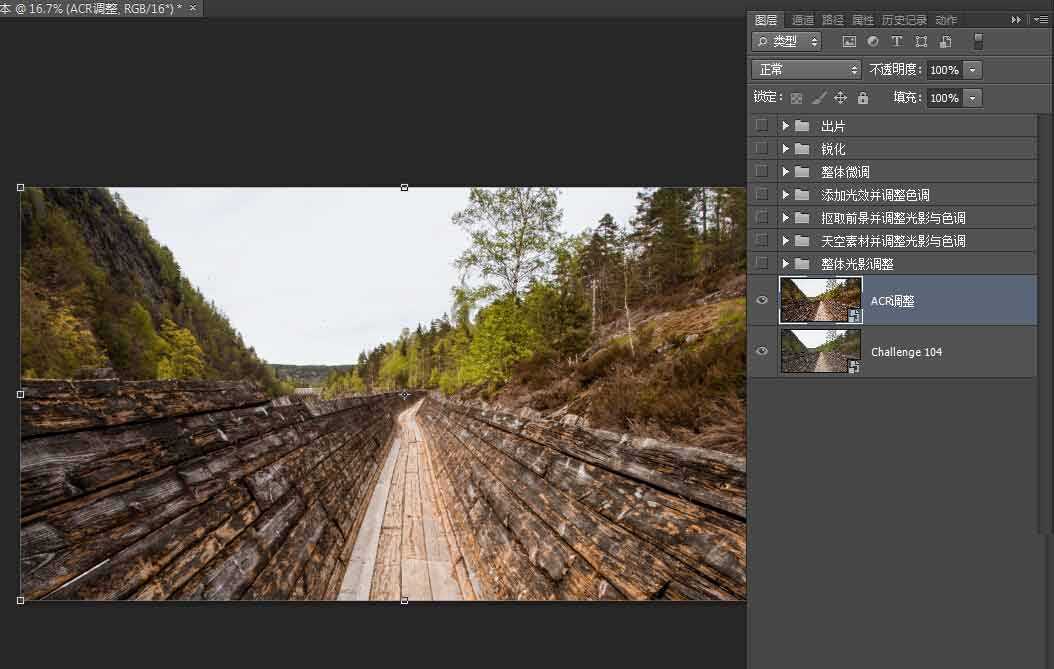Click the 出片 group name

point(833,126)
